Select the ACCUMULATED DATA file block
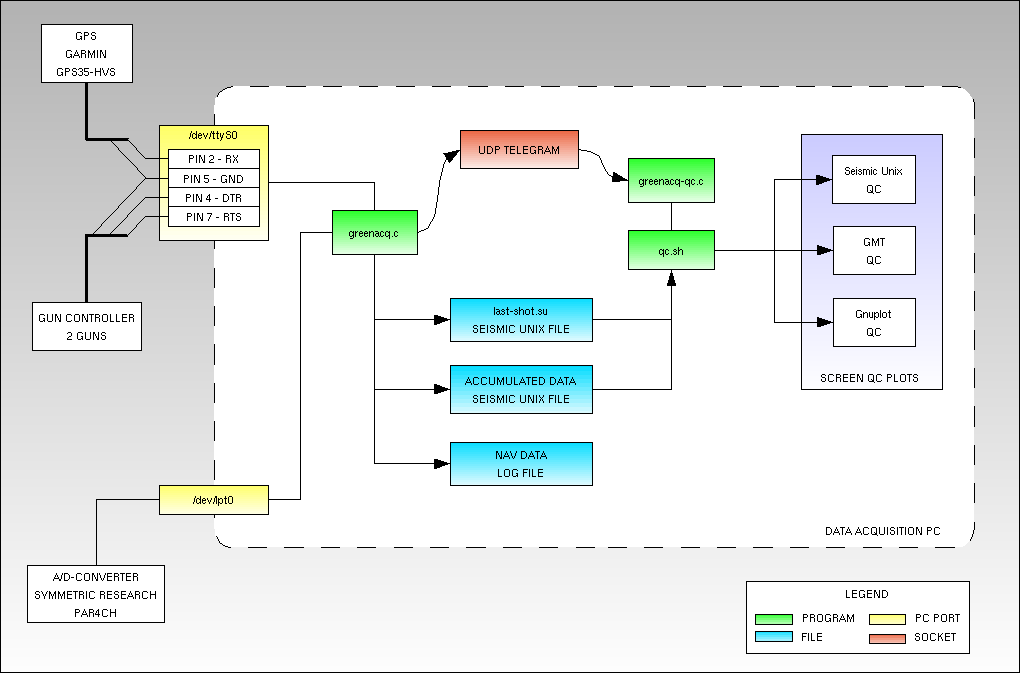 521,390
